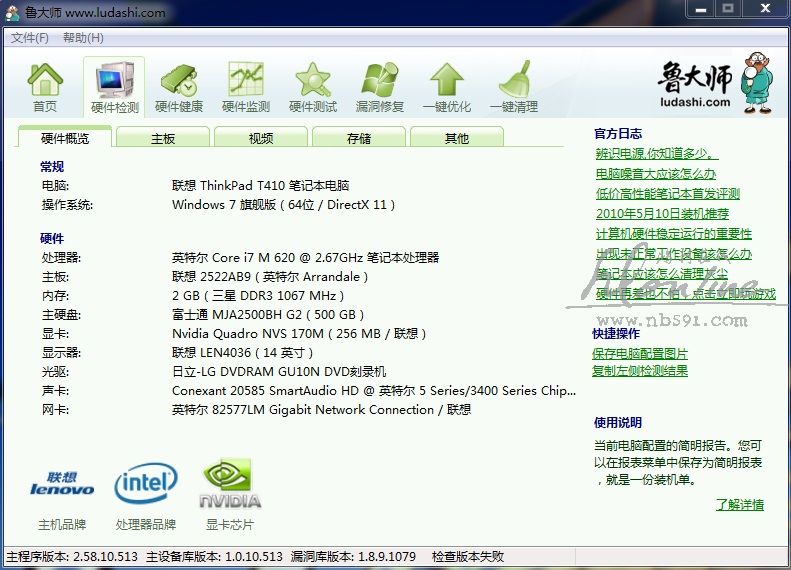The width and height of the screenshot is (791, 570).
Task: Switch to the 其他 tab
Action: pos(457,138)
